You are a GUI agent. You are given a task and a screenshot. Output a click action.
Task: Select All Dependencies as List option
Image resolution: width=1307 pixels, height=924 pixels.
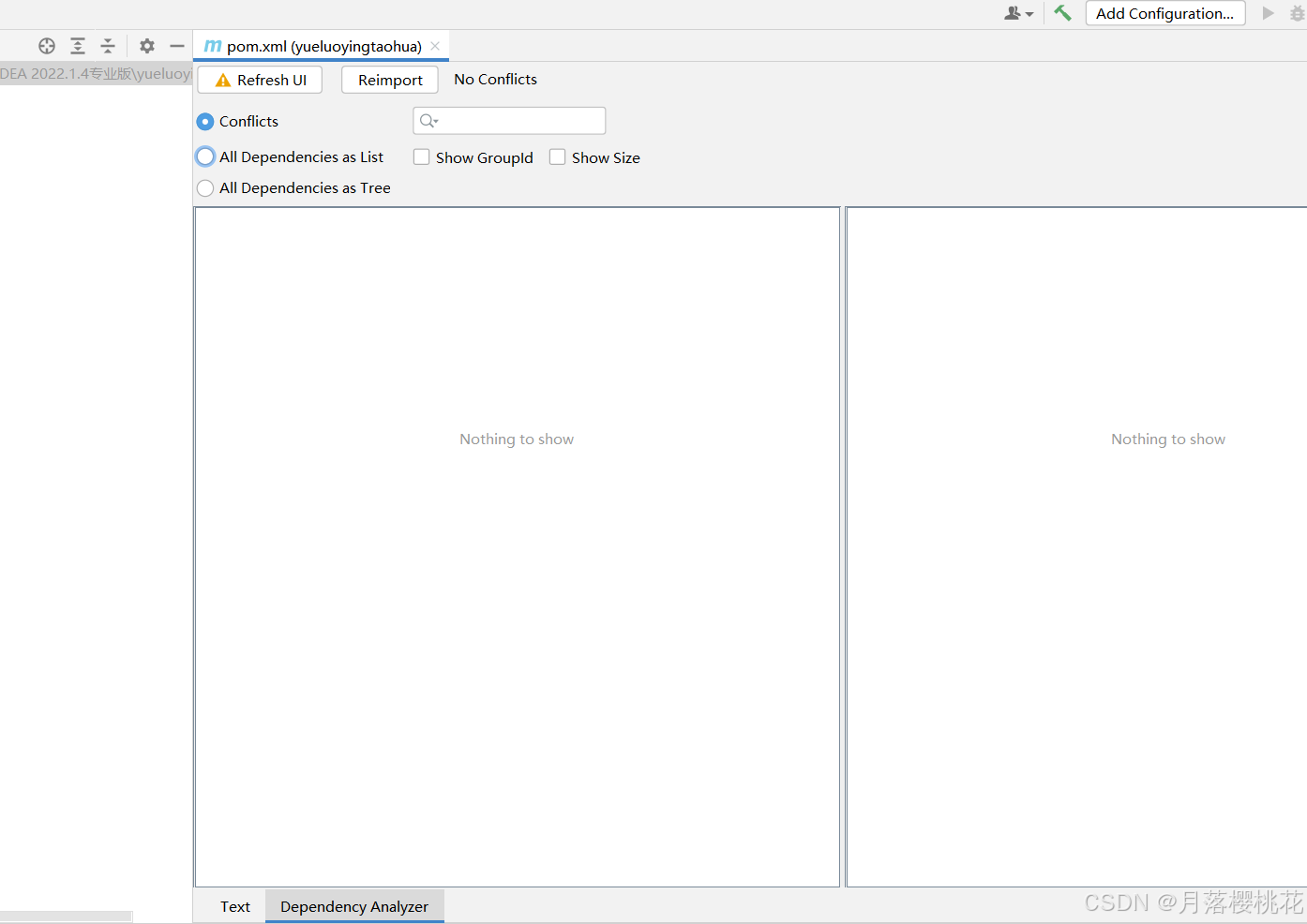click(x=205, y=156)
